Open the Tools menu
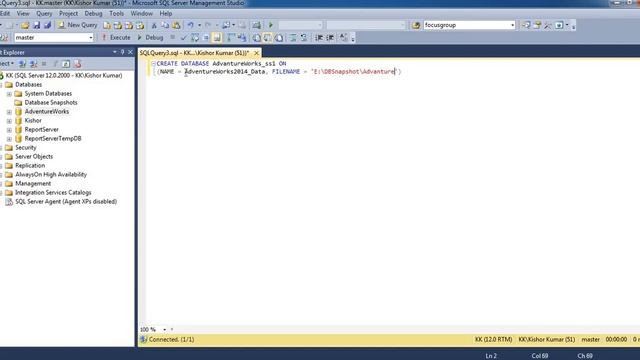 (116, 13)
